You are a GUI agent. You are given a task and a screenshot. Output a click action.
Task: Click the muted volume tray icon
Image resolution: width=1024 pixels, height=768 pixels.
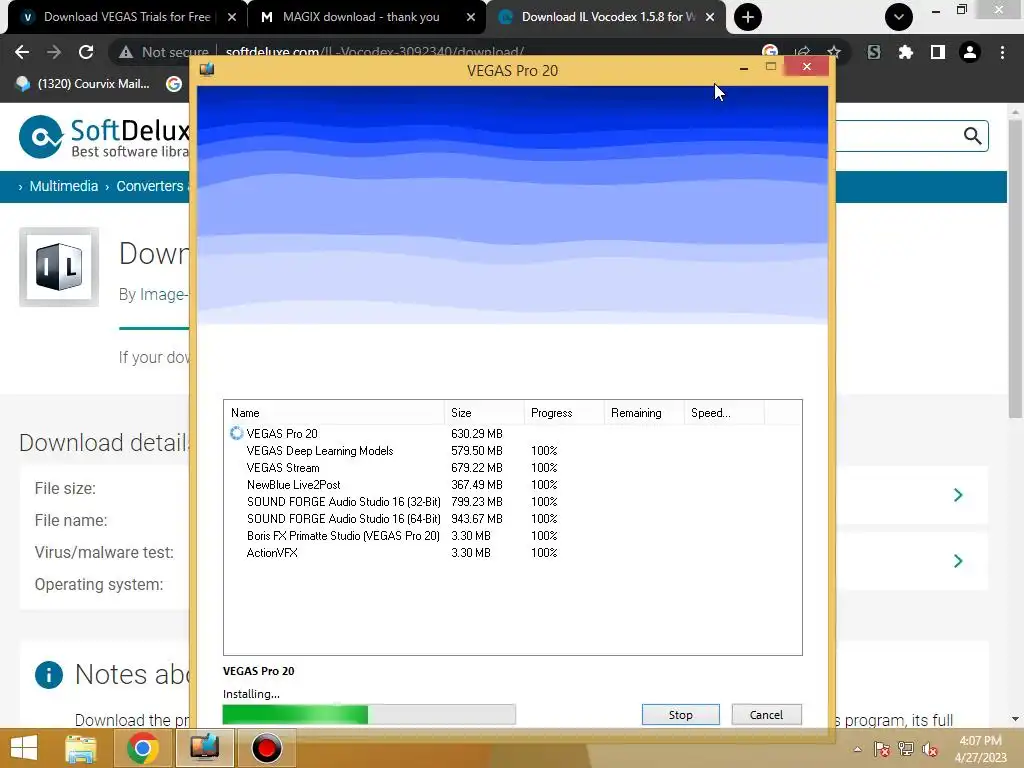point(930,749)
